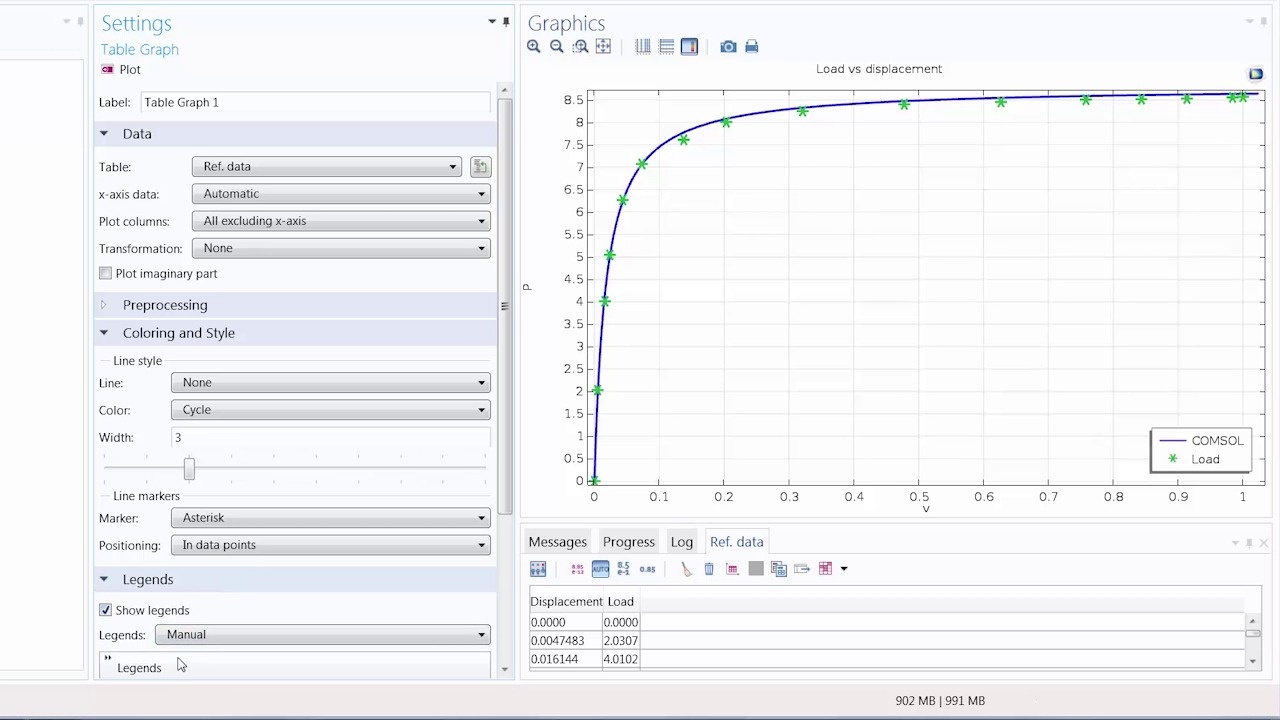This screenshot has width=1280, height=720.
Task: Open the Marker dropdown set to Asterisk
Action: point(331,518)
